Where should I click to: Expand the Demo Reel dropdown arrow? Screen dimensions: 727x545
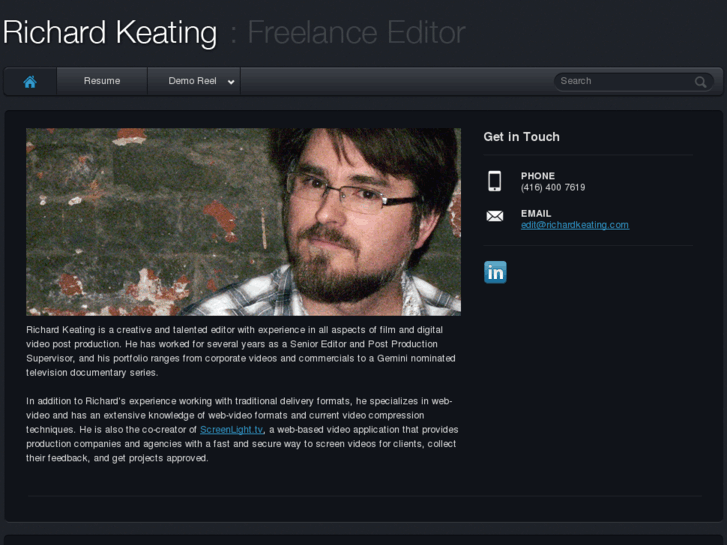(231, 82)
